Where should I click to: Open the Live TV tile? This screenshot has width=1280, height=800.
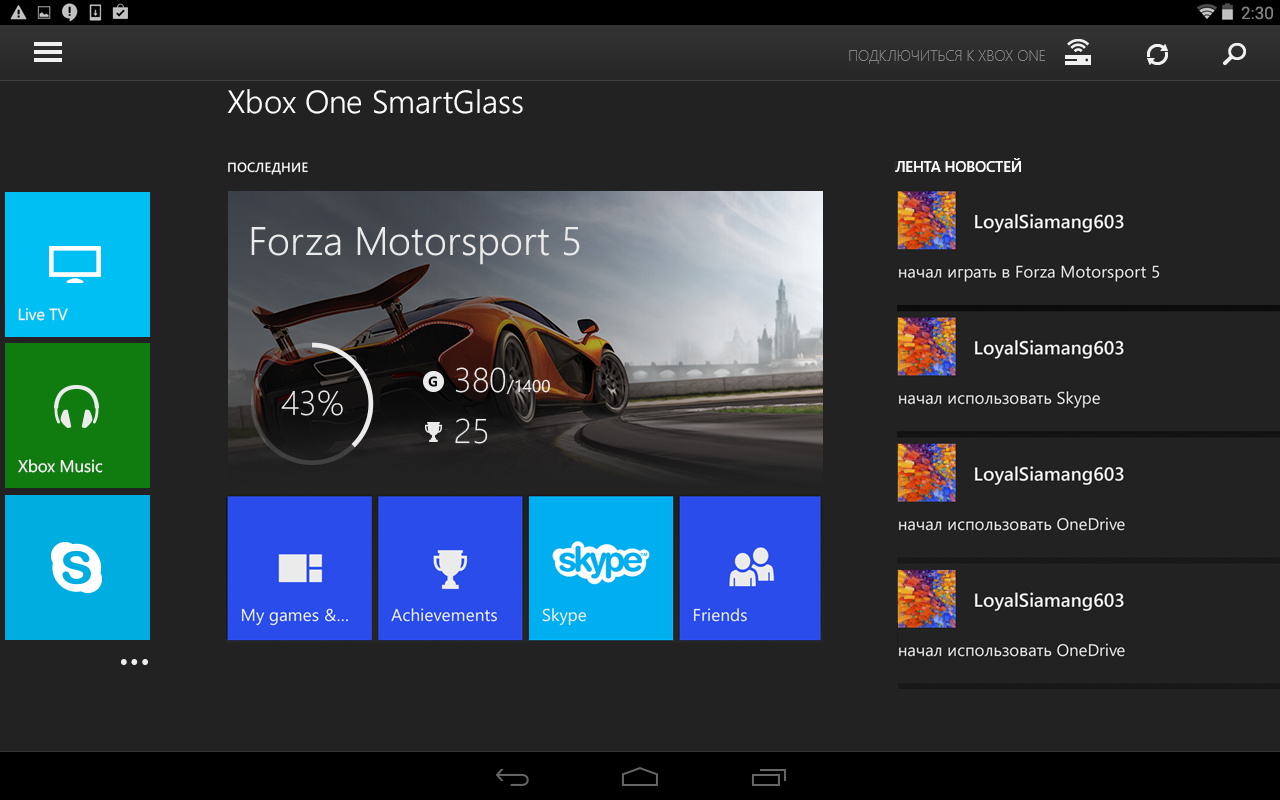(x=77, y=264)
